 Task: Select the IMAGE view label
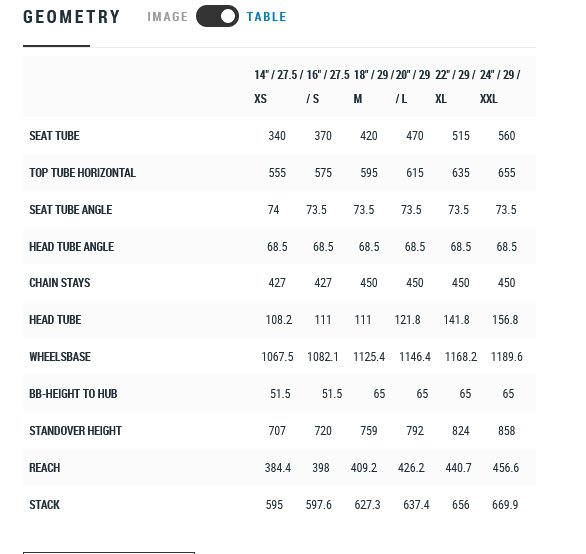pyautogui.click(x=167, y=17)
